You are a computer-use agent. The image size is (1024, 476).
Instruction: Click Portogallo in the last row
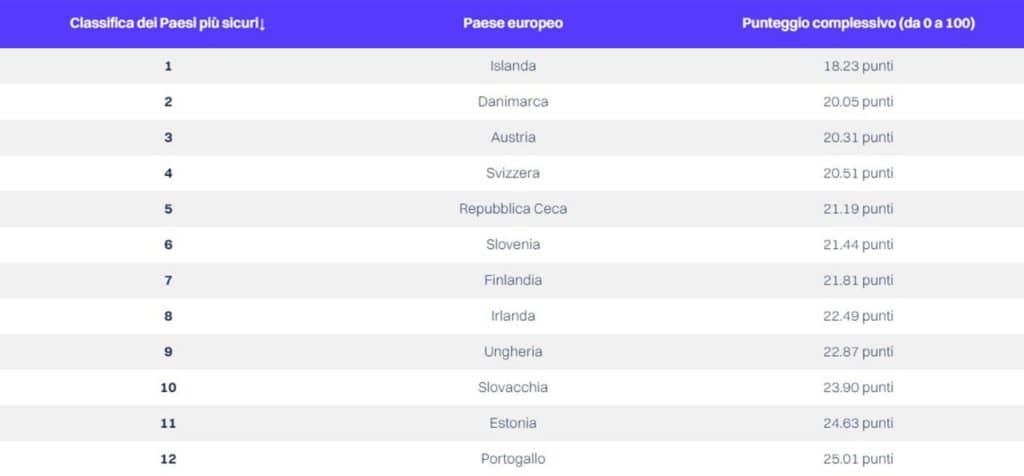pyautogui.click(x=513, y=459)
